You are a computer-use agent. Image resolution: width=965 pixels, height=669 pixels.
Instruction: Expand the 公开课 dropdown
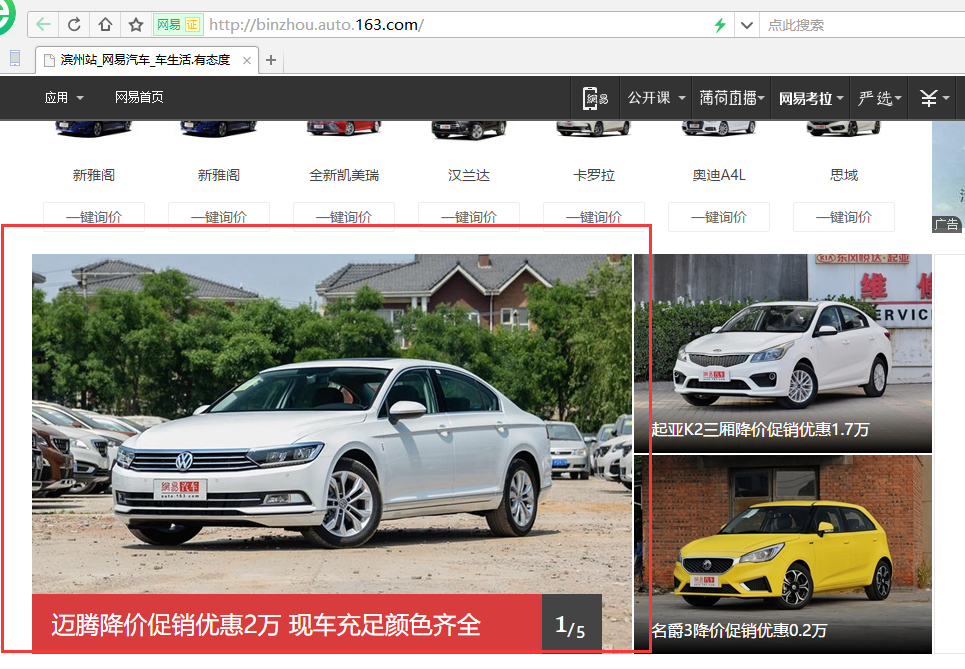[656, 98]
